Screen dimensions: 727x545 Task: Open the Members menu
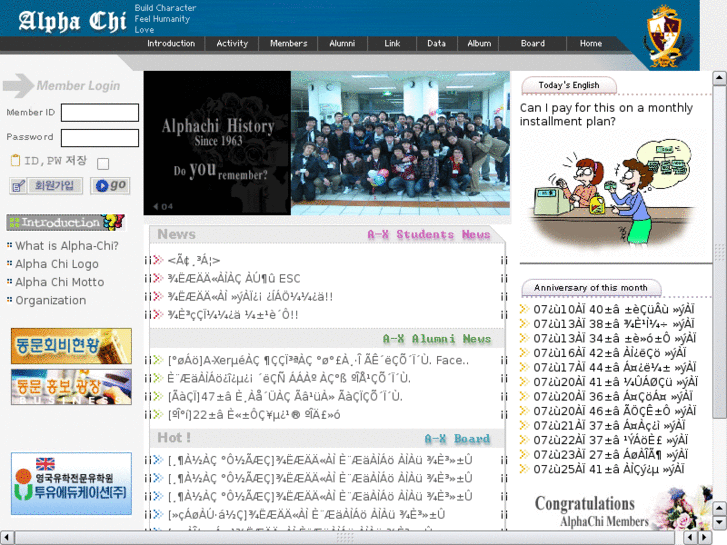(288, 44)
